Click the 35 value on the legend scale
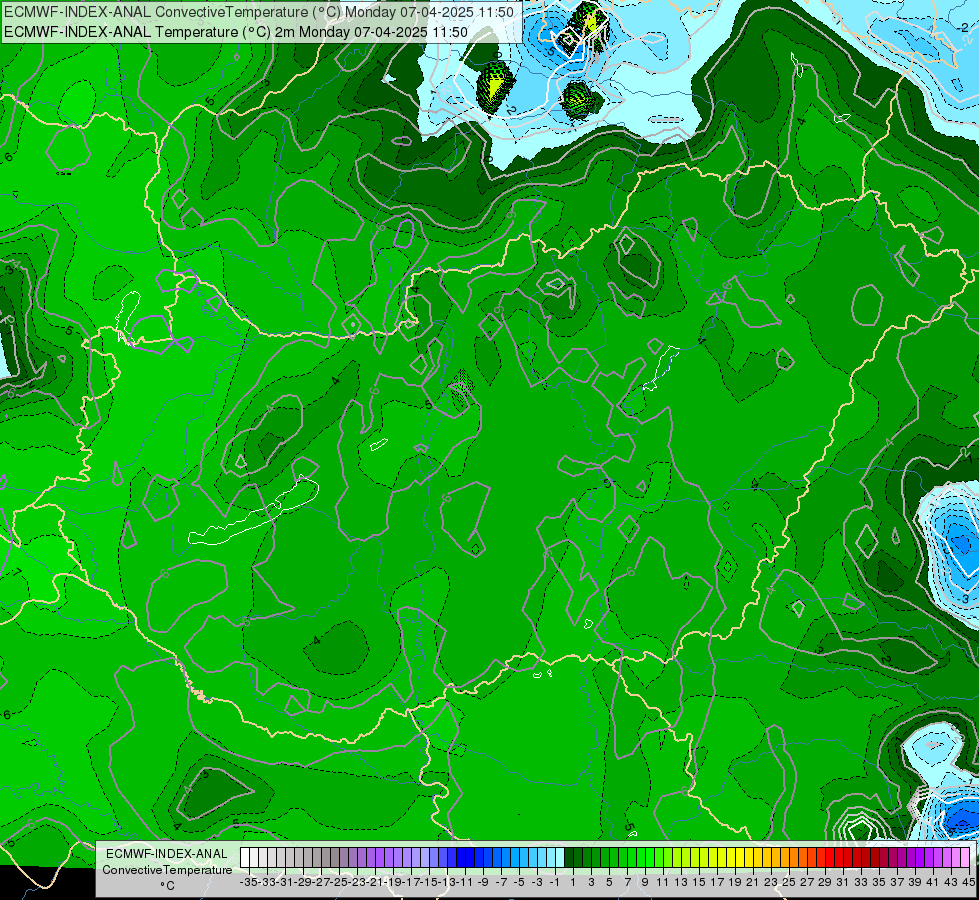This screenshot has height=900, width=979. point(878,882)
